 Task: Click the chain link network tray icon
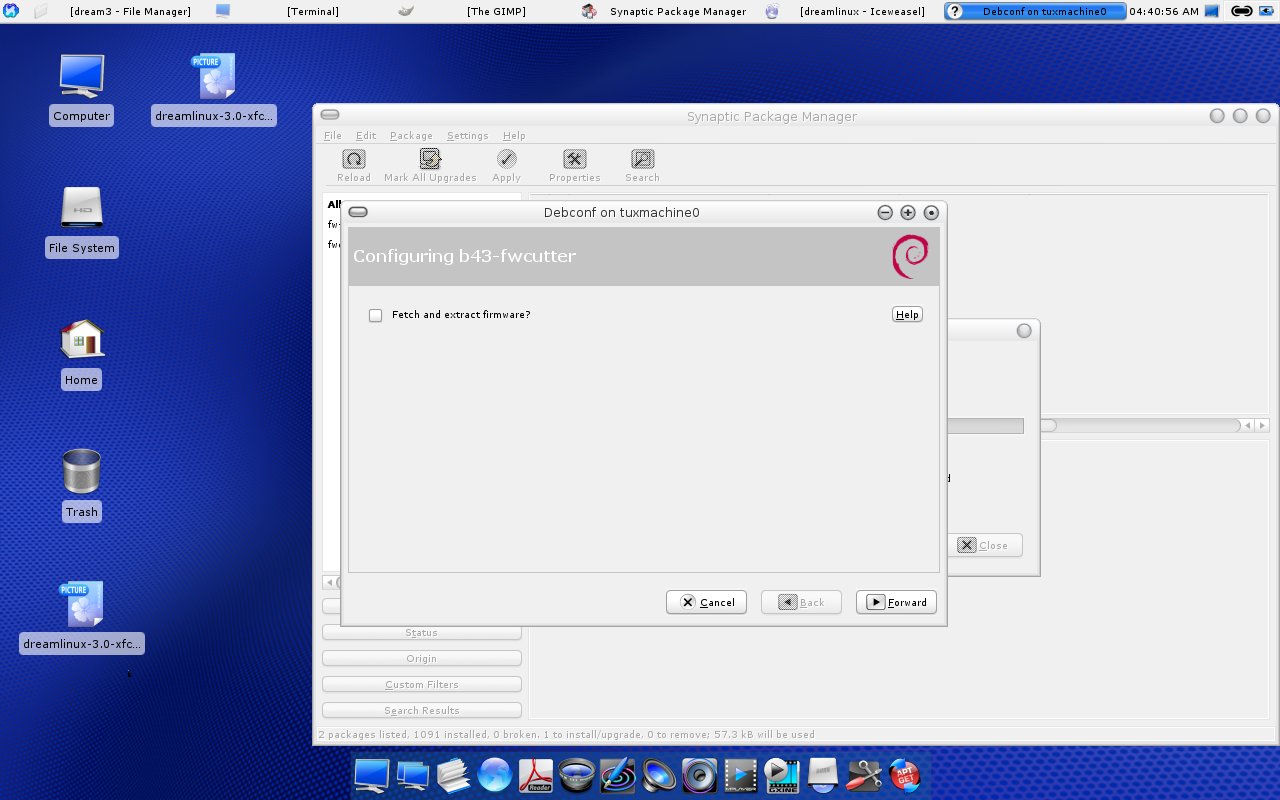pyautogui.click(x=1241, y=11)
